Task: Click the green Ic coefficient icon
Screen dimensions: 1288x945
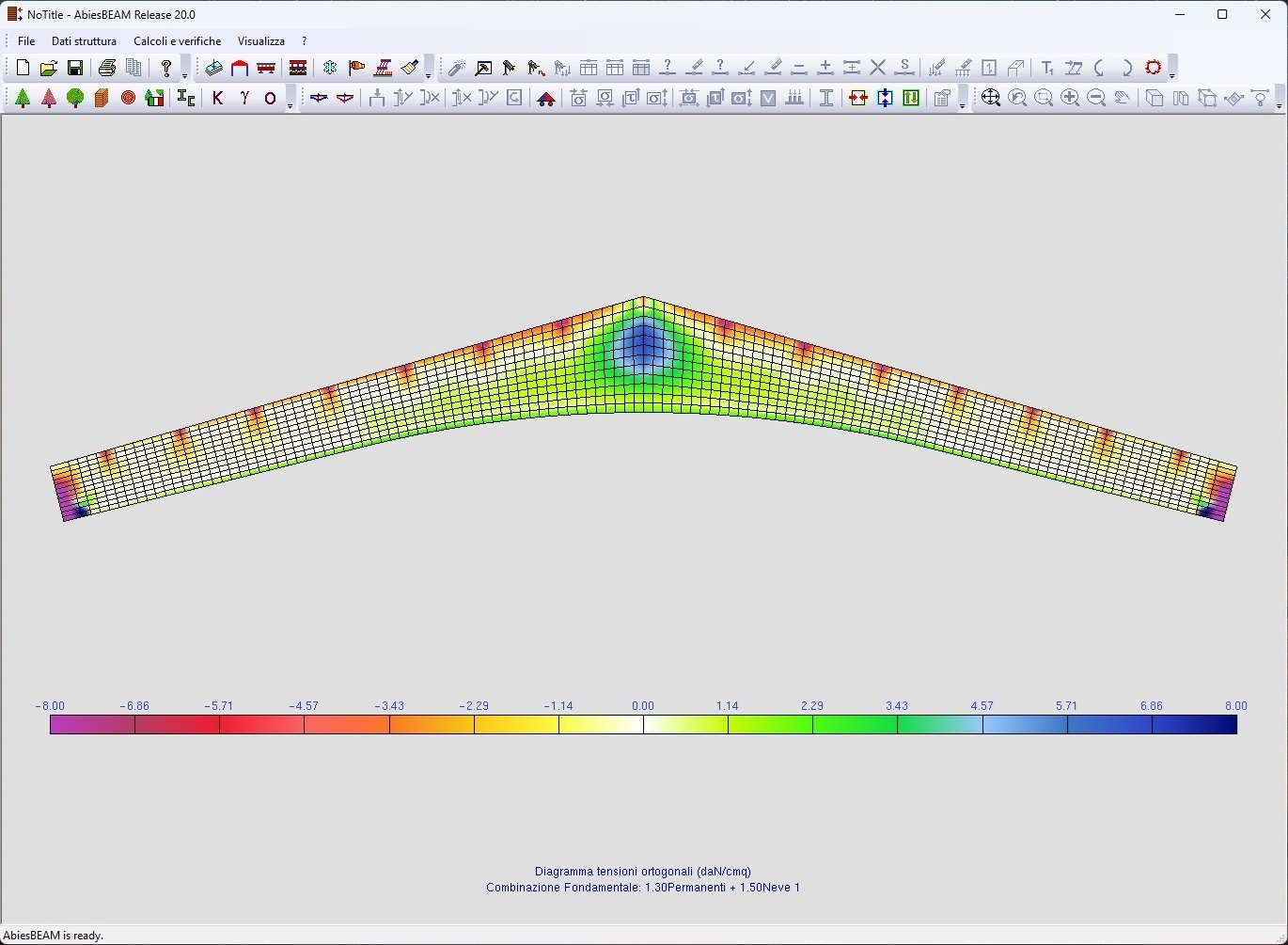Action: 186,98
